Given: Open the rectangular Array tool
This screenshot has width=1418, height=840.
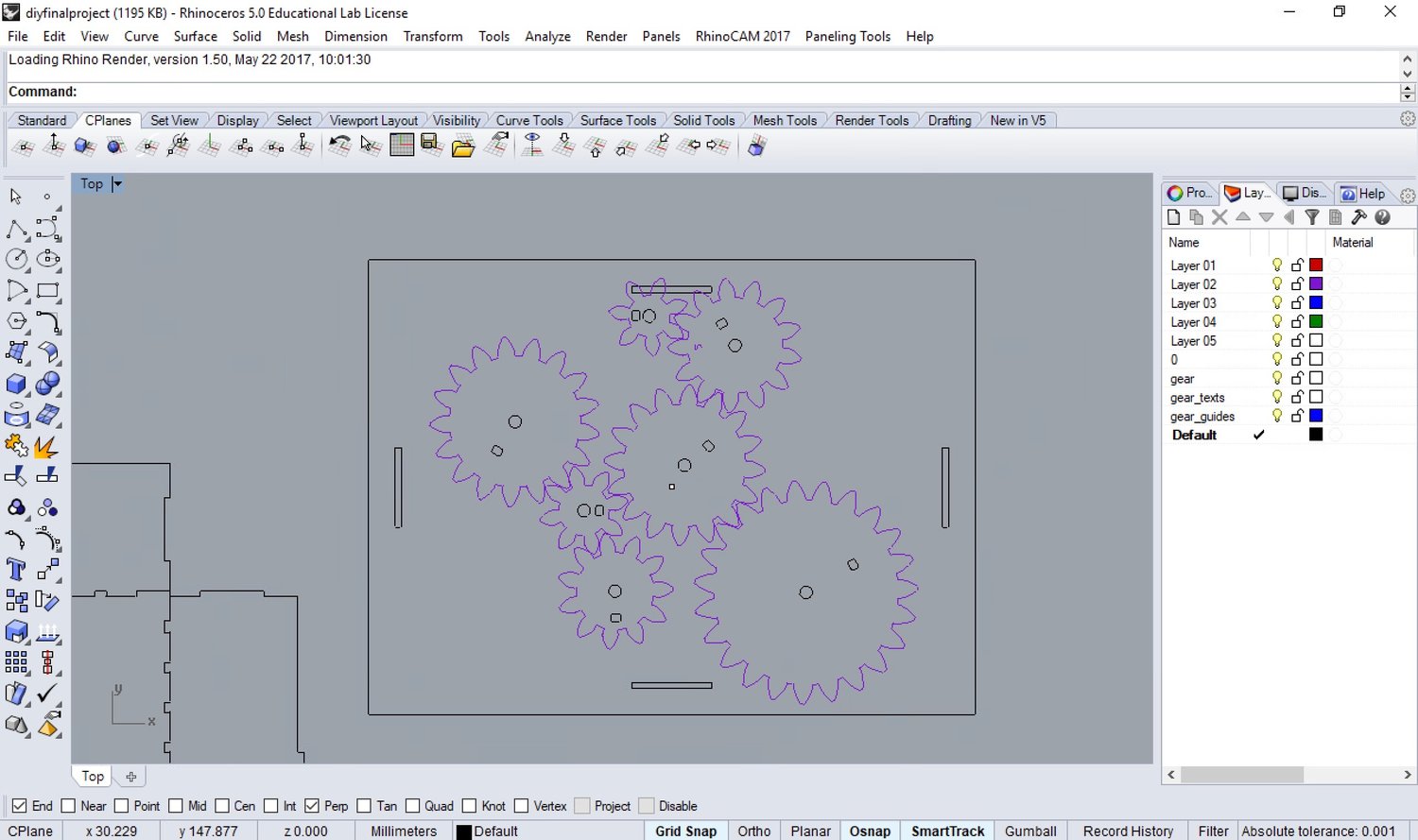Looking at the screenshot, I should click(x=16, y=662).
